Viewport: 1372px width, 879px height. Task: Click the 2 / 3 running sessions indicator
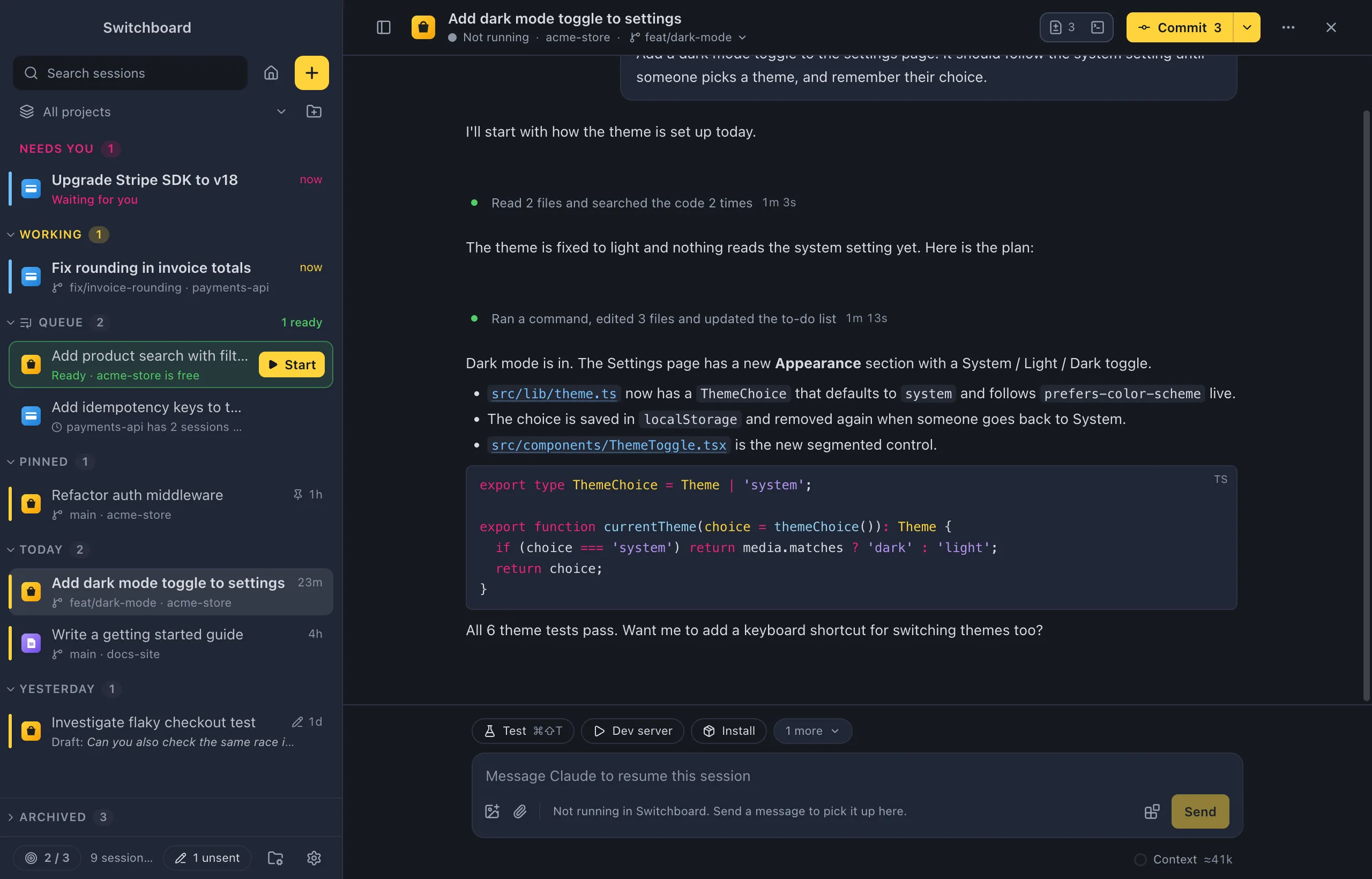coord(47,858)
